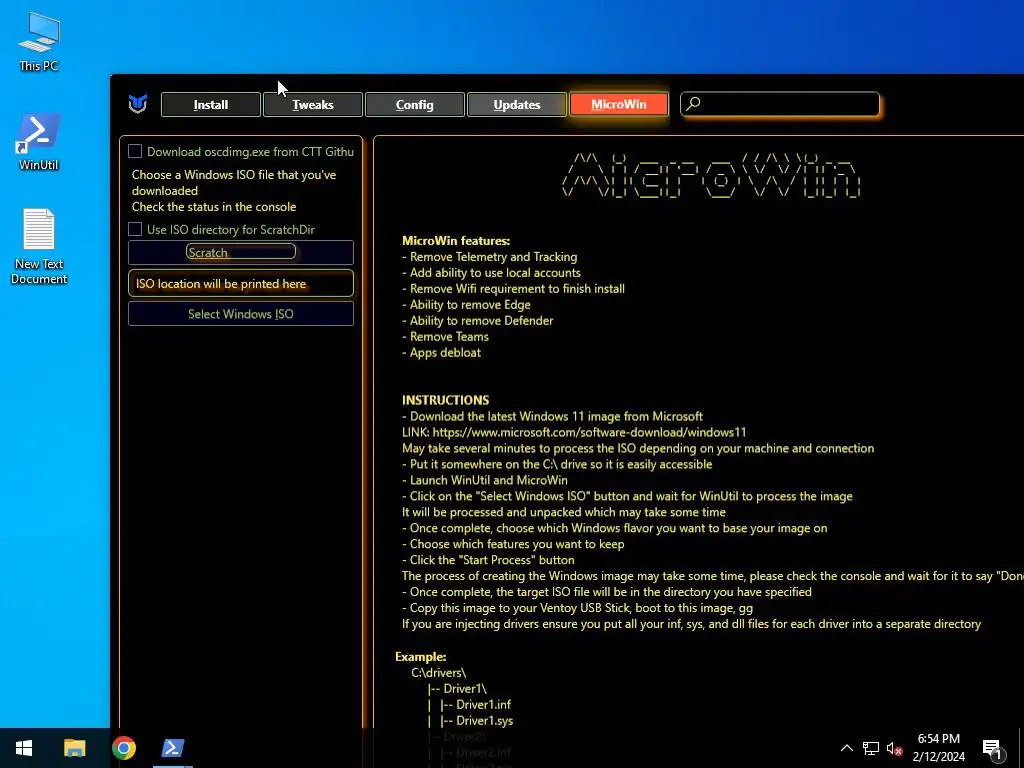
Task: Launch Google Chrome from taskbar
Action: 123,748
